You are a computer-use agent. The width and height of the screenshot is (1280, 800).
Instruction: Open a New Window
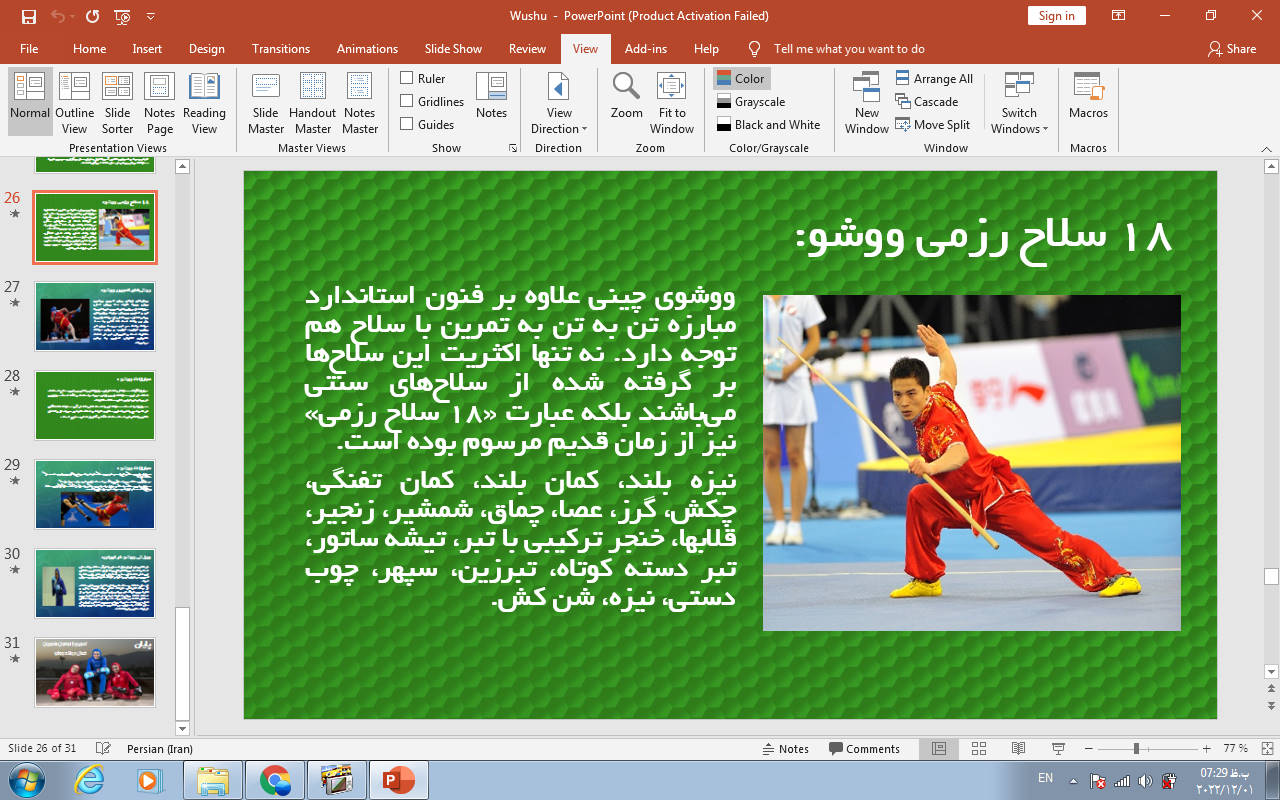point(866,102)
